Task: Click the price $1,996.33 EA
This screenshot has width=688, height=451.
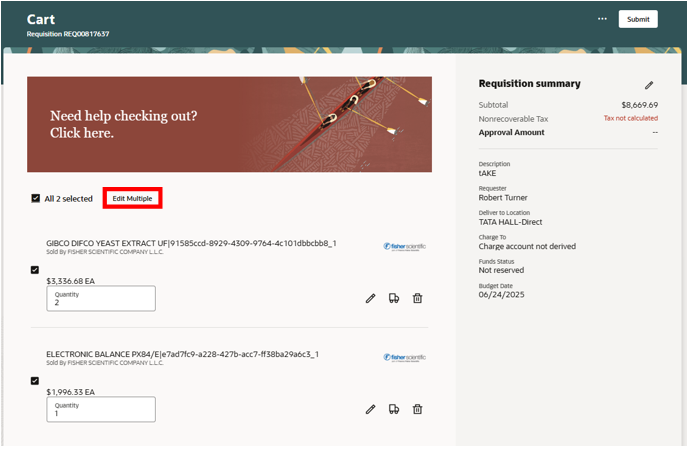Action: coord(71,392)
